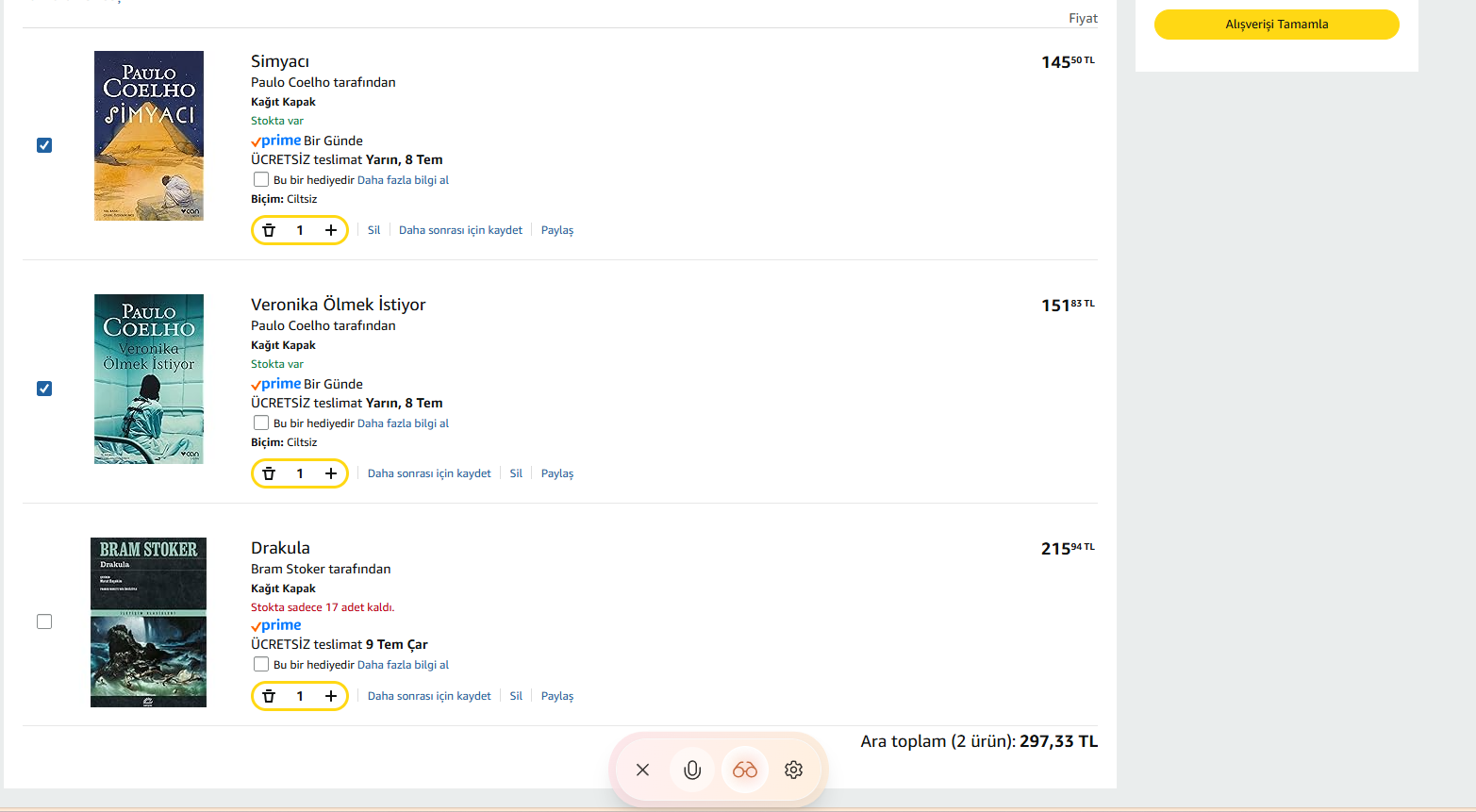
Task: Open 'Daha fazla bilgi al' under Simyacı
Action: 403,180
